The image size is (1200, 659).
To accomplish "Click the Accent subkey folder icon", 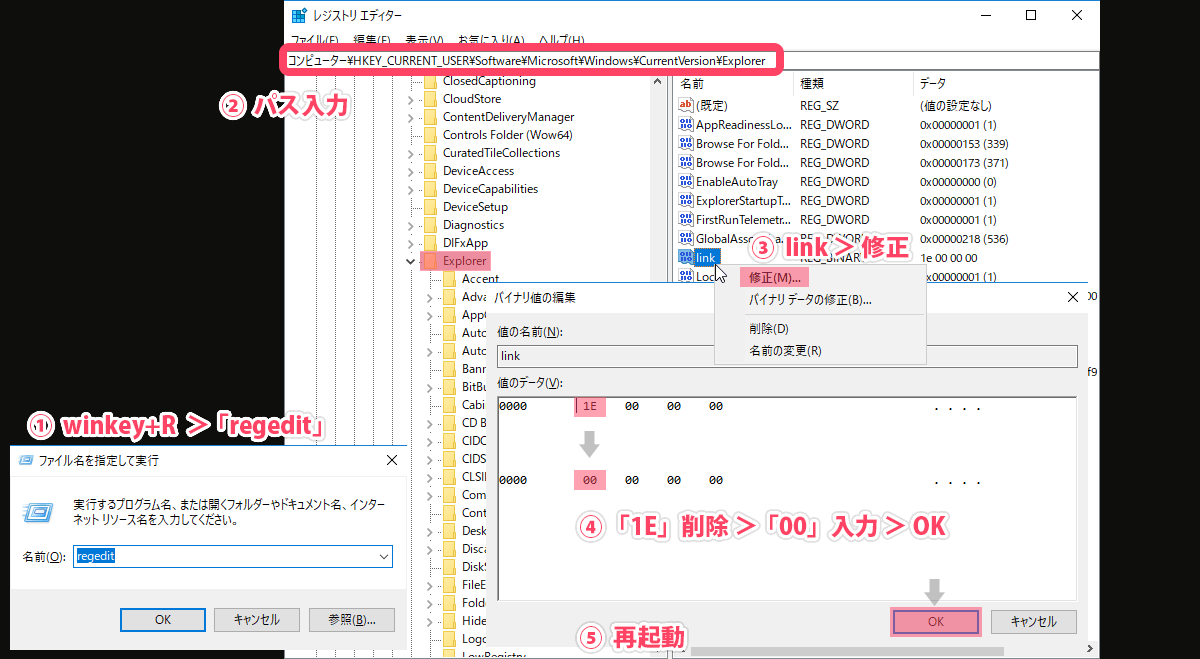I will pos(450,279).
